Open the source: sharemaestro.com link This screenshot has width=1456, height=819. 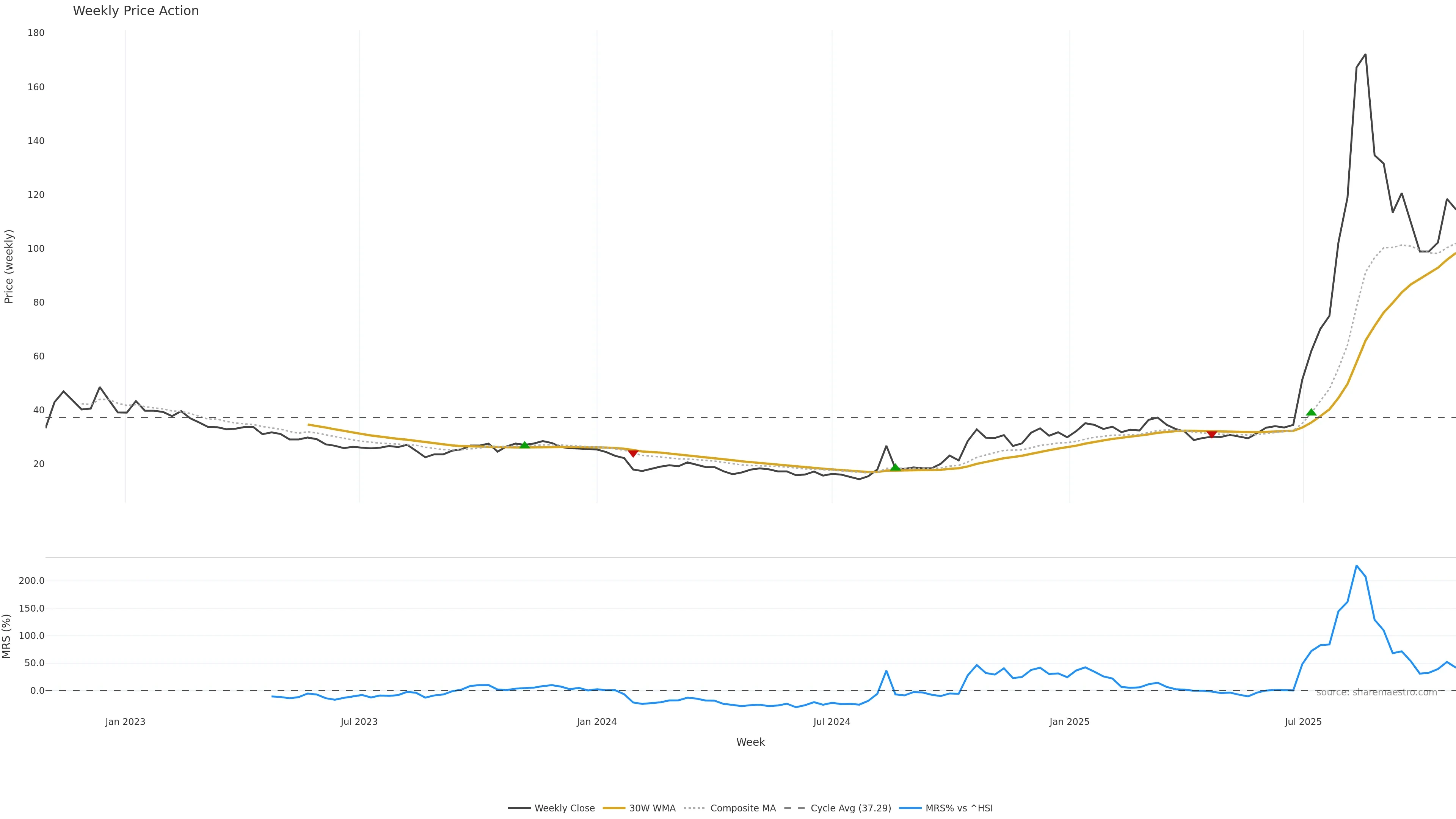[x=1376, y=692]
